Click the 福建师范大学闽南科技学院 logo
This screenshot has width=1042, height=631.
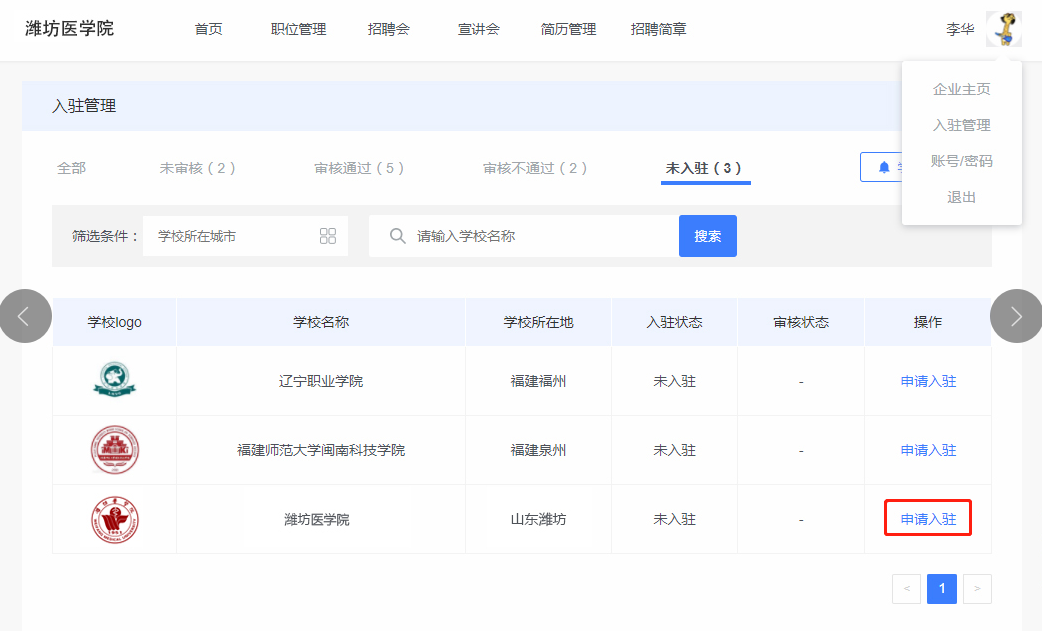tap(115, 450)
